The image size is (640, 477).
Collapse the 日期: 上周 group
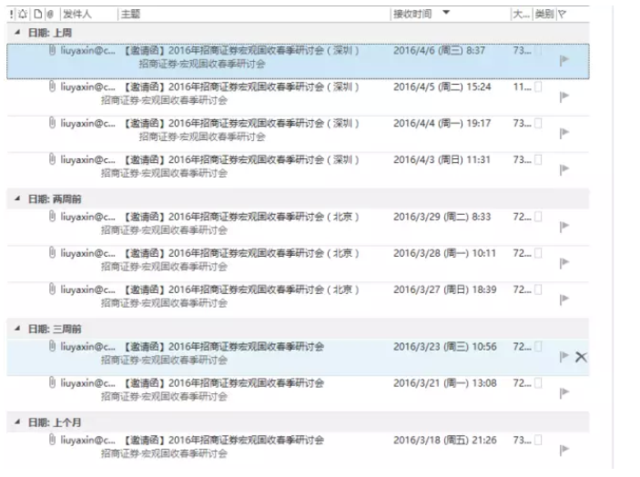coord(17,34)
